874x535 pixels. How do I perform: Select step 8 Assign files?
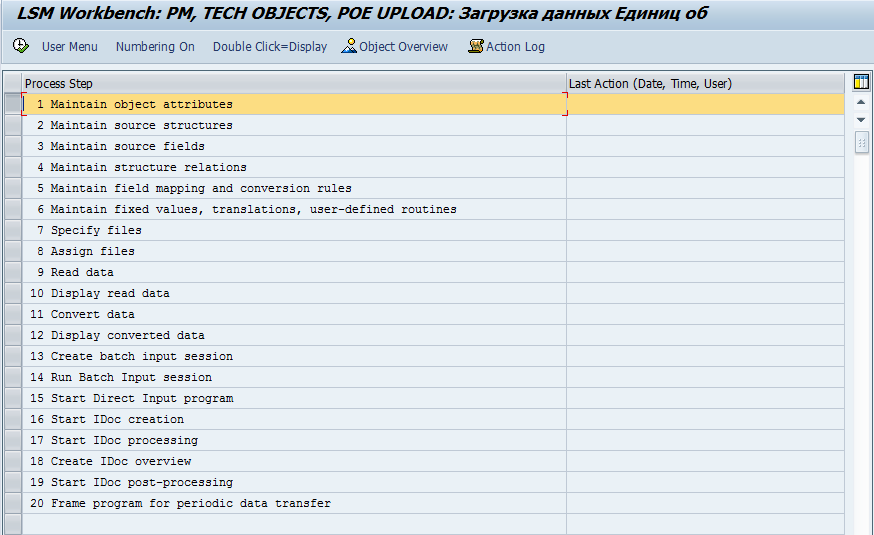pos(294,251)
